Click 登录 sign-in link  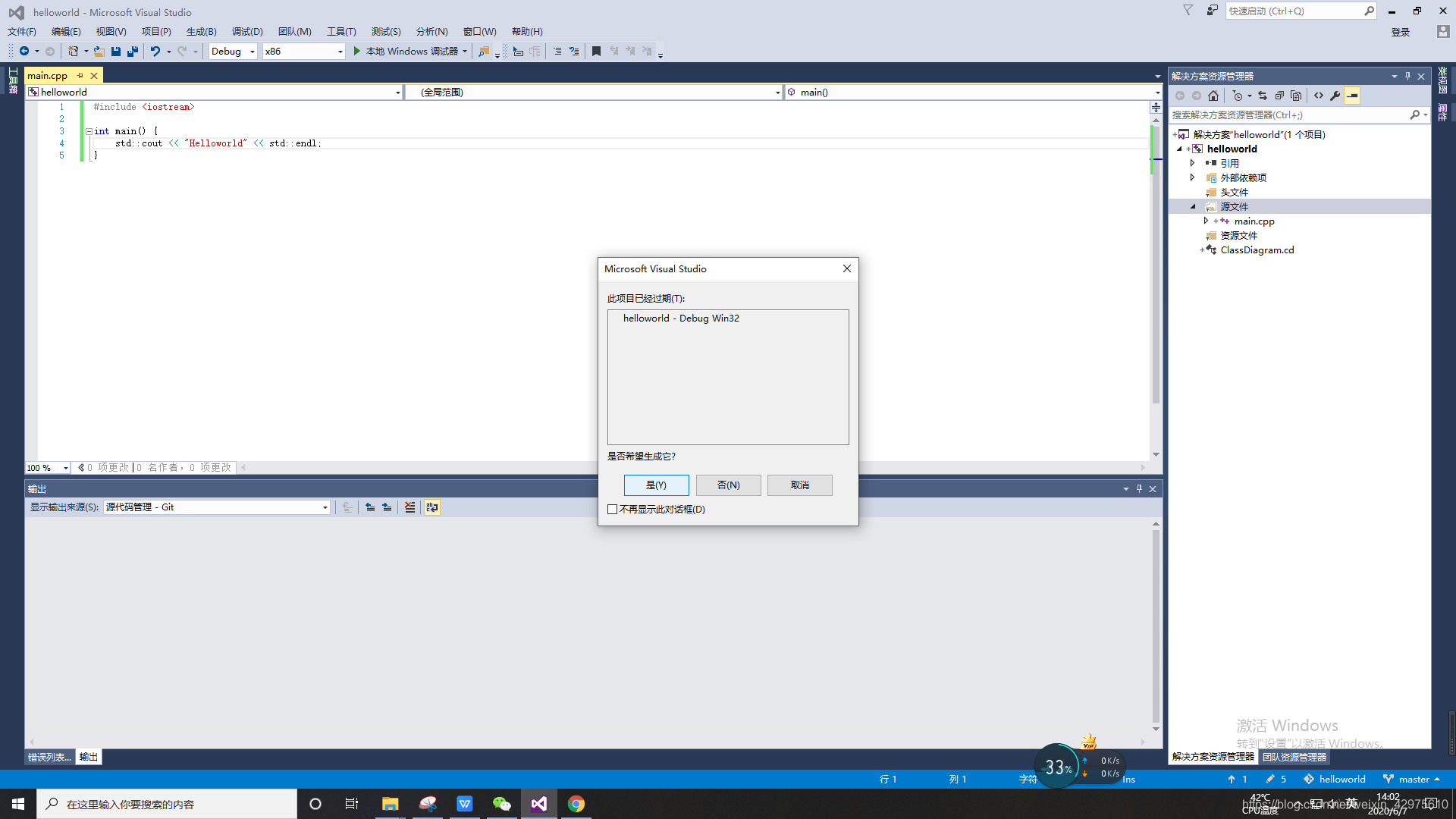point(1401,33)
